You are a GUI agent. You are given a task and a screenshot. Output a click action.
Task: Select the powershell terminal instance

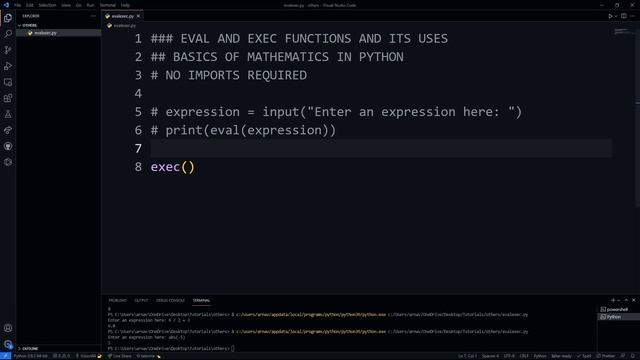click(x=618, y=309)
